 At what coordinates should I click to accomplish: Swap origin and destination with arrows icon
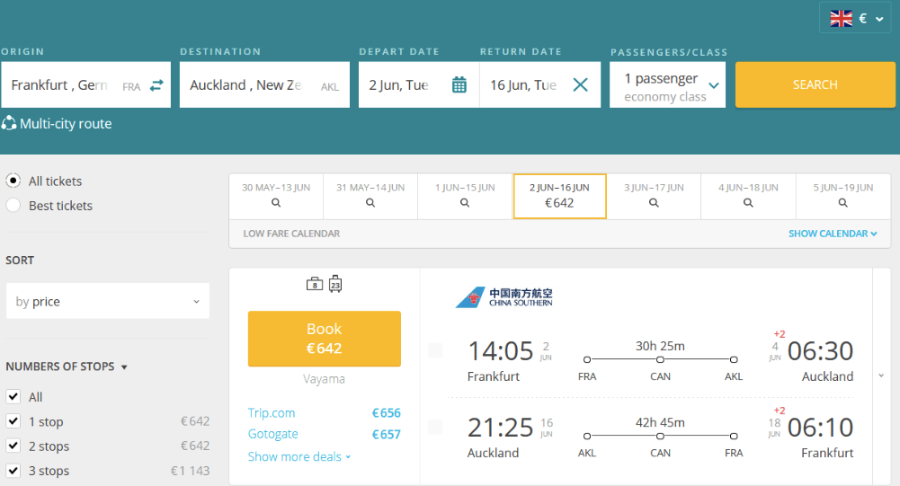point(156,85)
